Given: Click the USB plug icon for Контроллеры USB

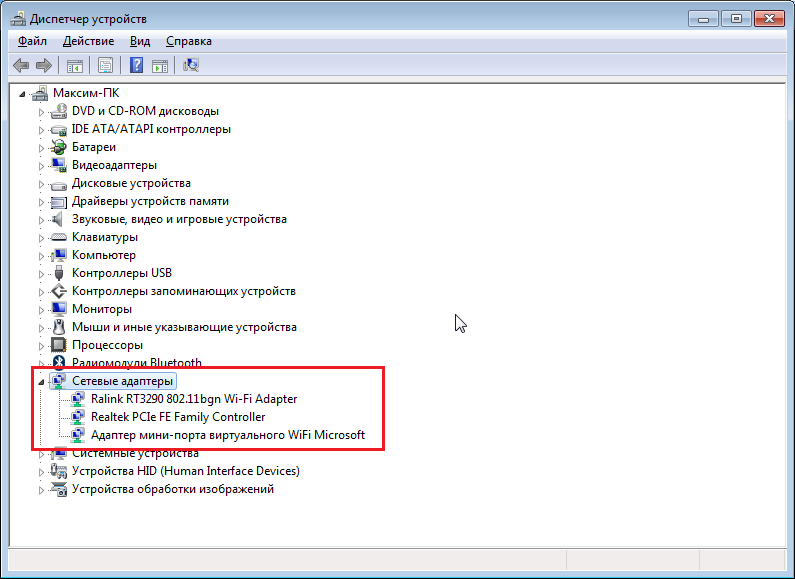Looking at the screenshot, I should (x=59, y=273).
